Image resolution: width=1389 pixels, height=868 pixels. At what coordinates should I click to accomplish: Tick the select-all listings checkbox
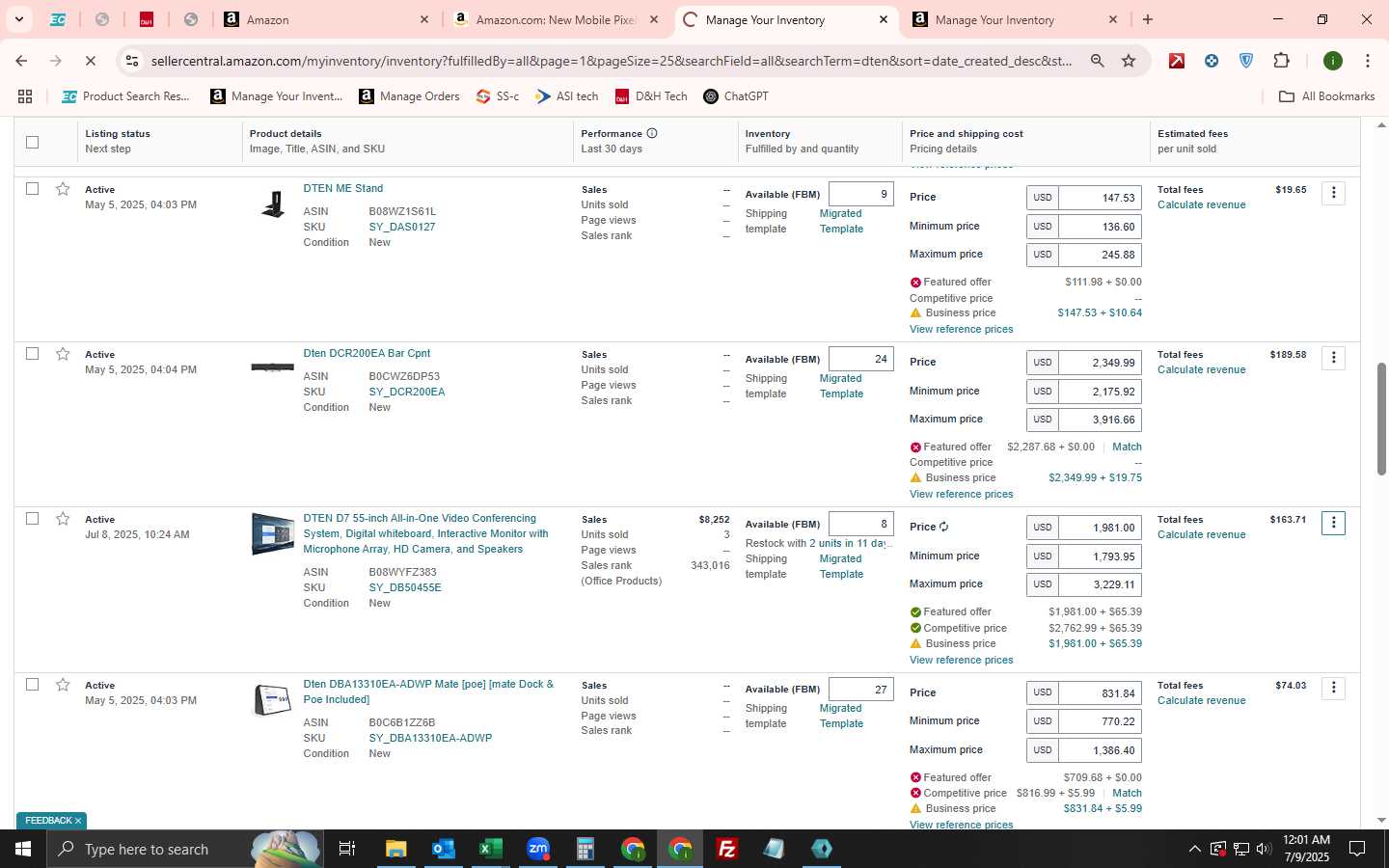pos(32,142)
